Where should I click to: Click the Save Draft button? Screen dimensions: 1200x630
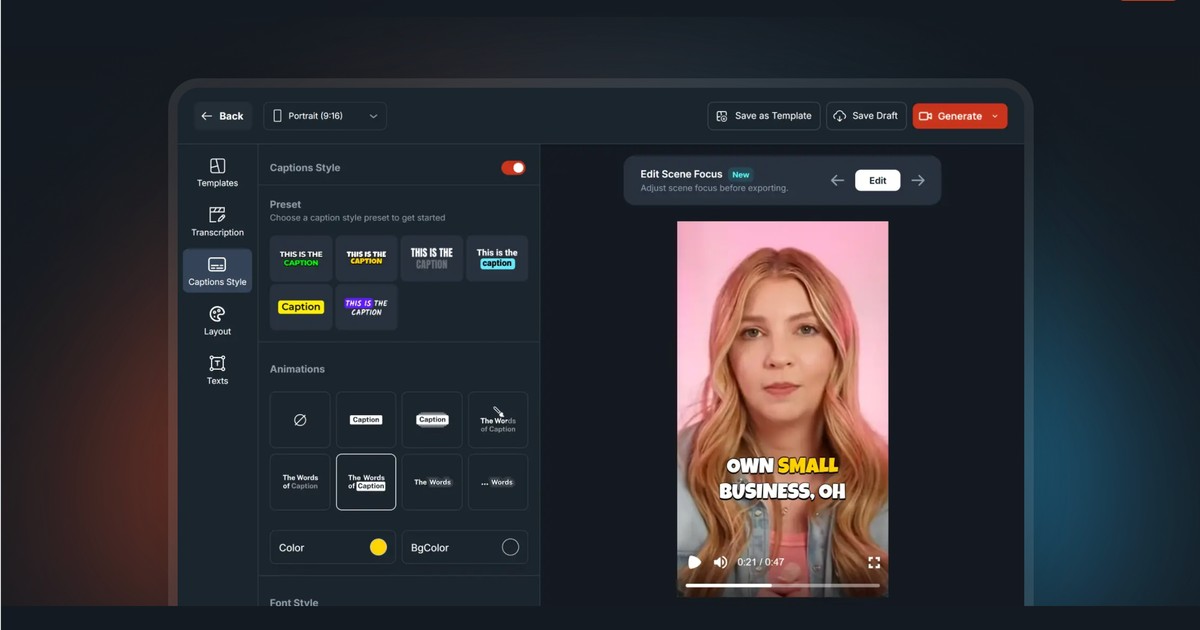pyautogui.click(x=865, y=116)
